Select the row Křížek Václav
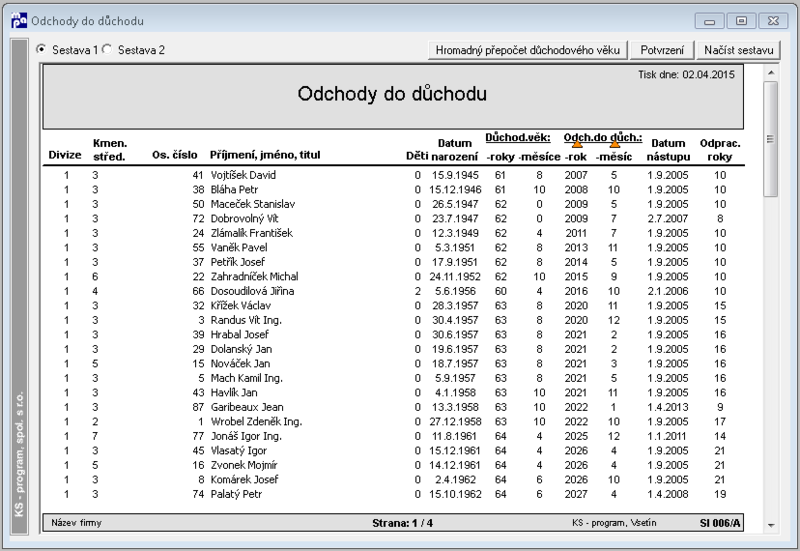Image resolution: width=800 pixels, height=551 pixels. click(x=393, y=306)
